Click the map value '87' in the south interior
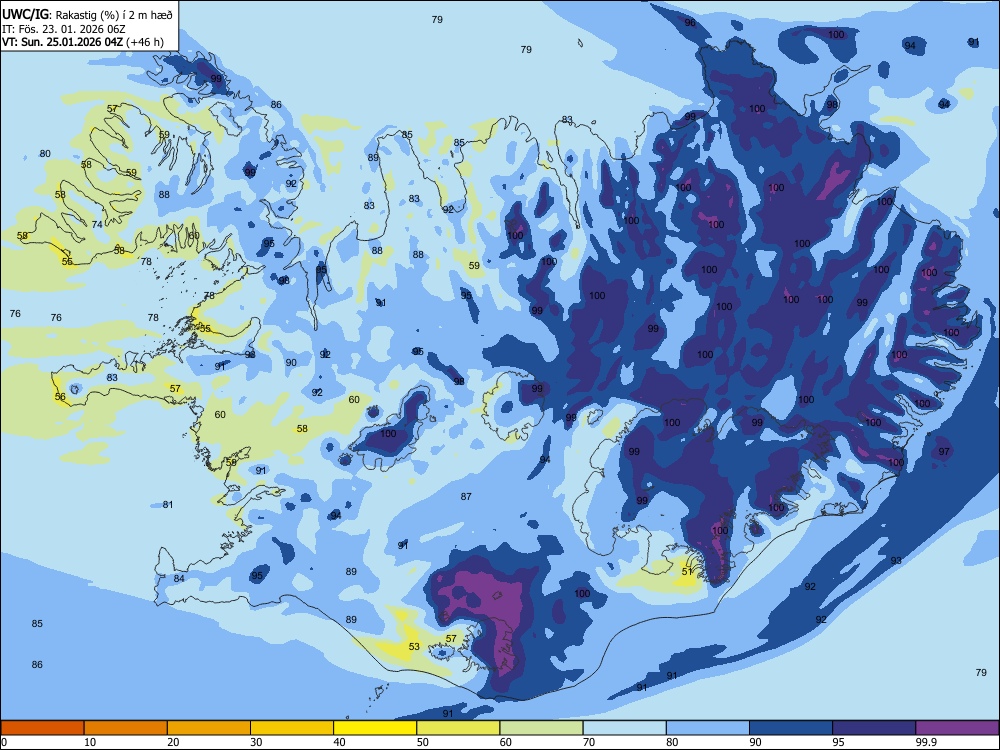1000x750 pixels. tap(466, 496)
